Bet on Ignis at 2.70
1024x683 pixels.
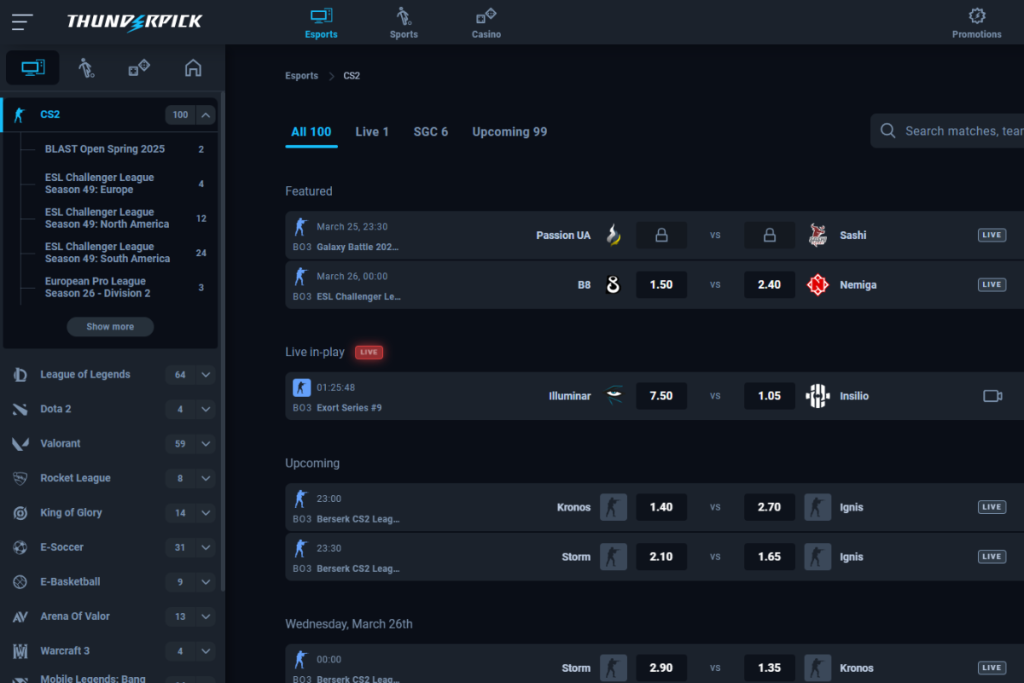(x=769, y=507)
